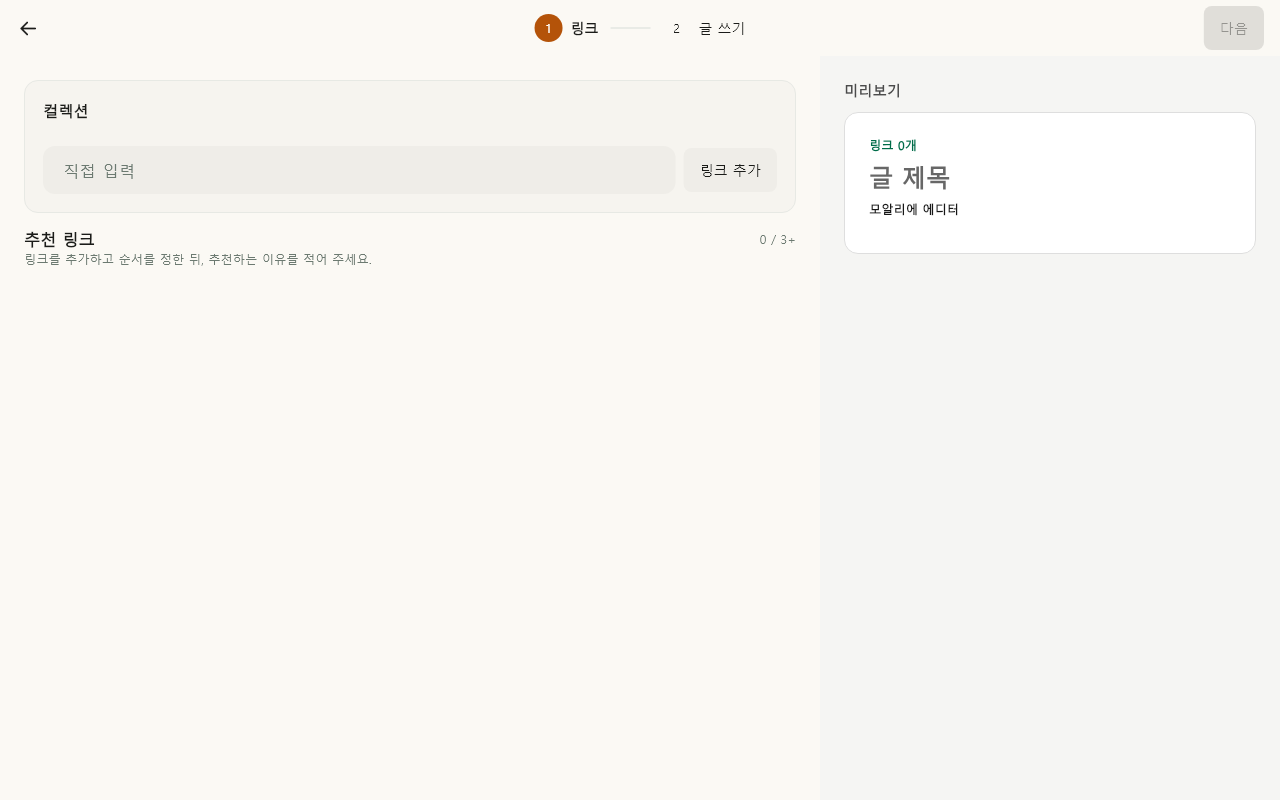The image size is (1280, 800).
Task: Click the instruction text under 추천 링크
Action: (198, 259)
